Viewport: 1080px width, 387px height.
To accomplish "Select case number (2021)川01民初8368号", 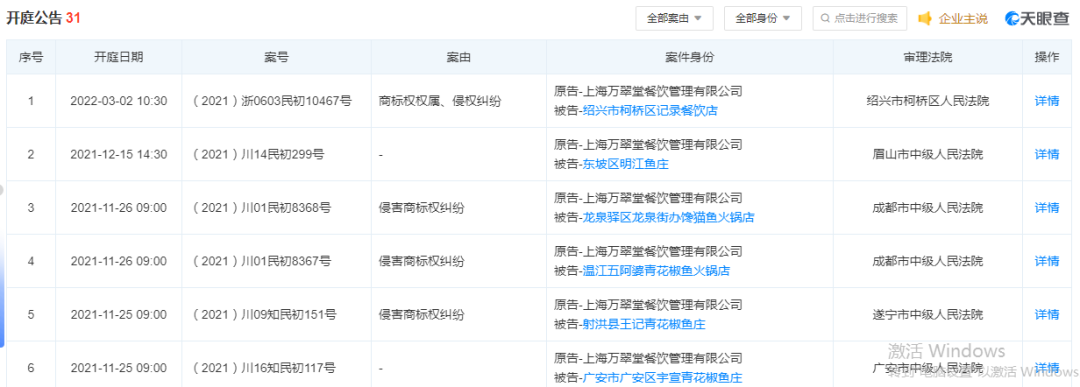I will coord(262,207).
